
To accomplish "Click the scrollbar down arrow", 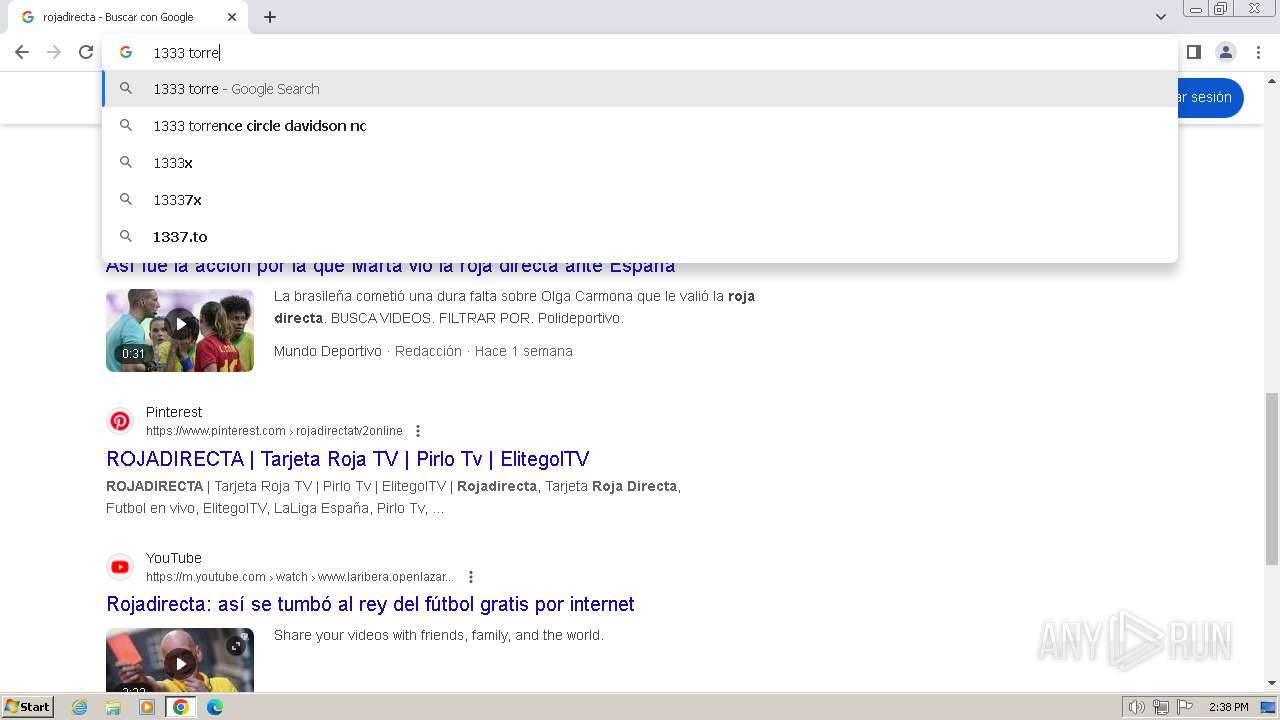I will point(1271,683).
